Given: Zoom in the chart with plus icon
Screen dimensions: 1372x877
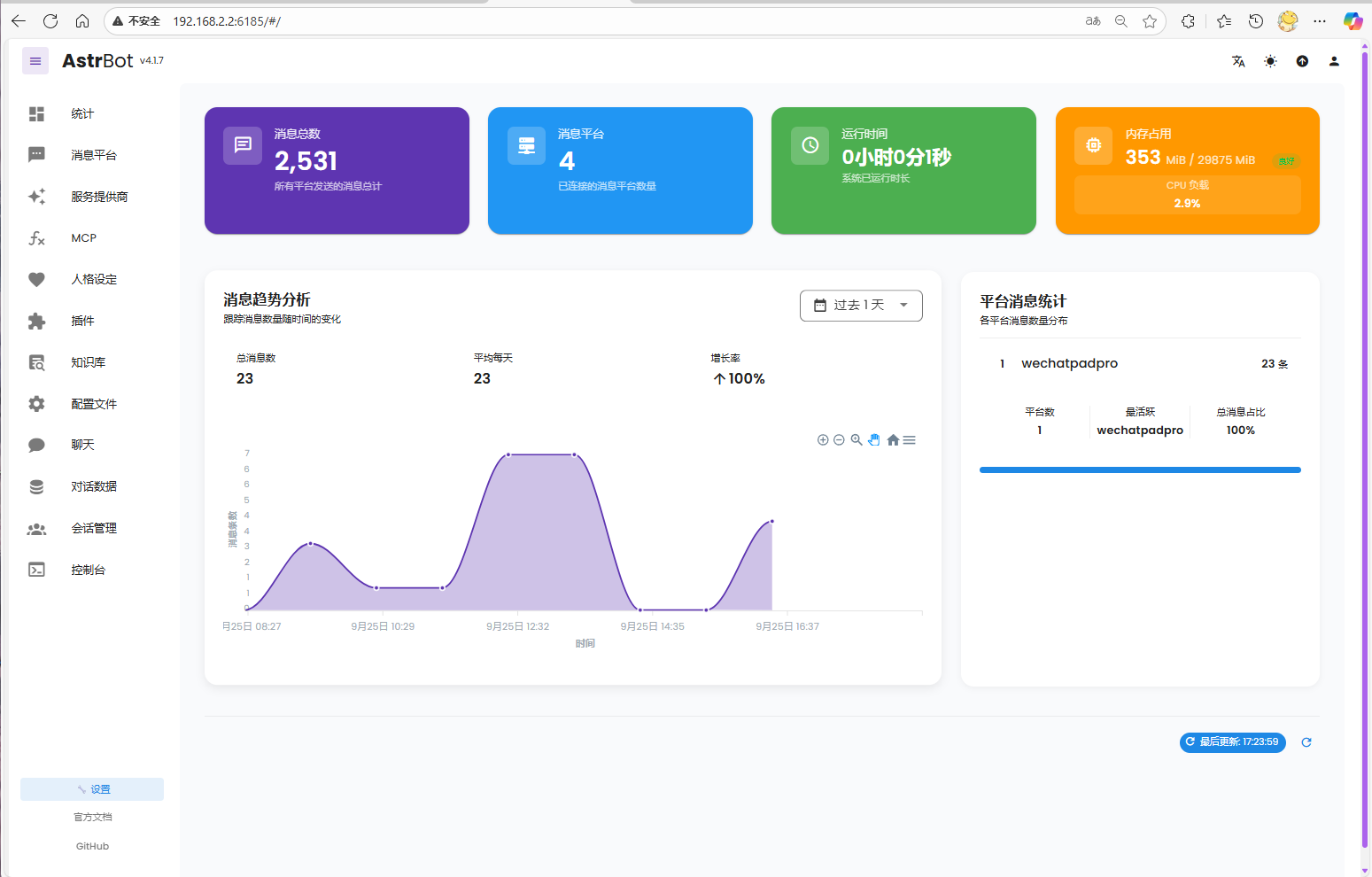Looking at the screenshot, I should click(x=823, y=440).
